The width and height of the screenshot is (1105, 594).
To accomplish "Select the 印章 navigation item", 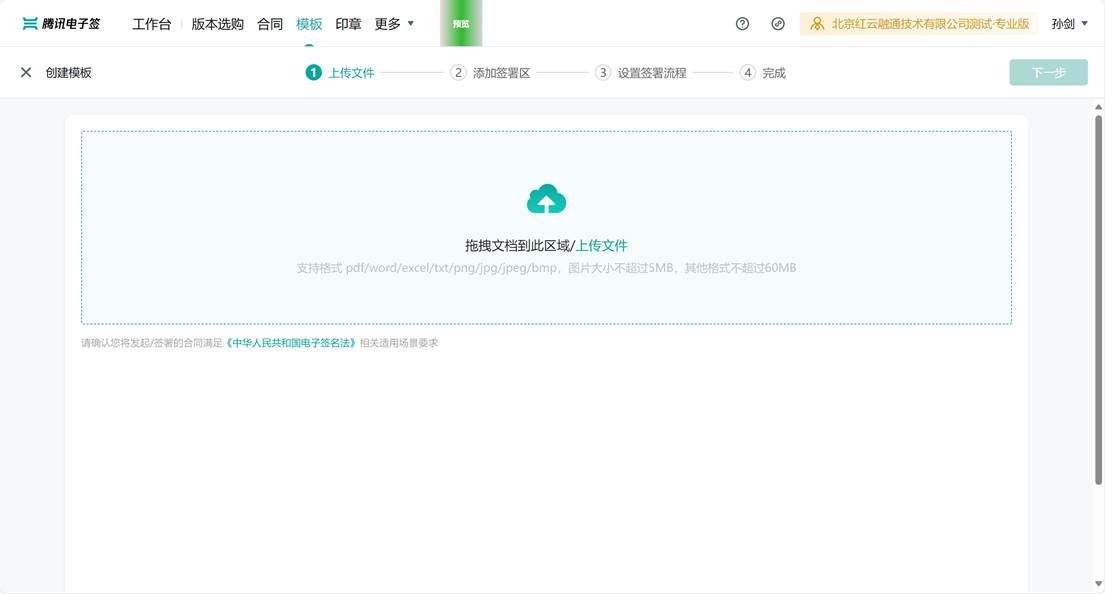I will [x=348, y=24].
